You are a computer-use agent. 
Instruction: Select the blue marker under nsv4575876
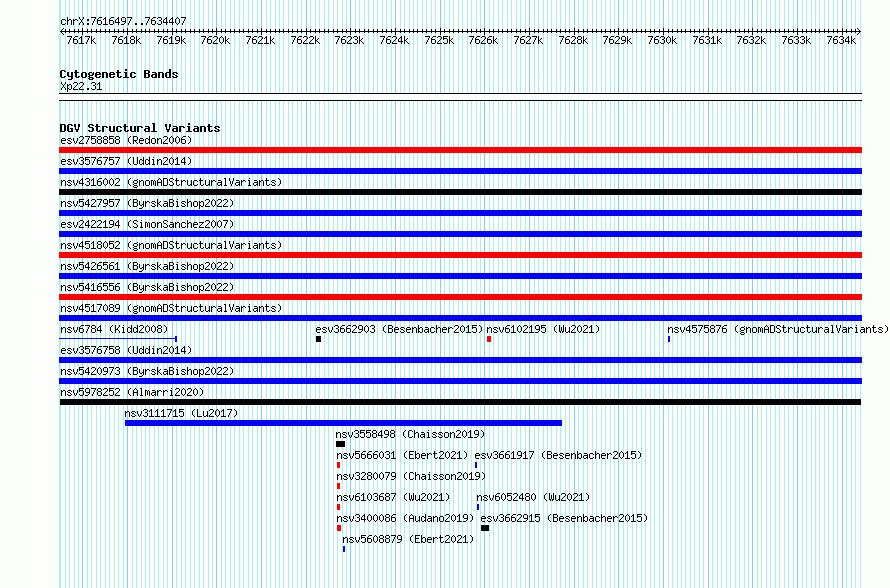point(669,339)
